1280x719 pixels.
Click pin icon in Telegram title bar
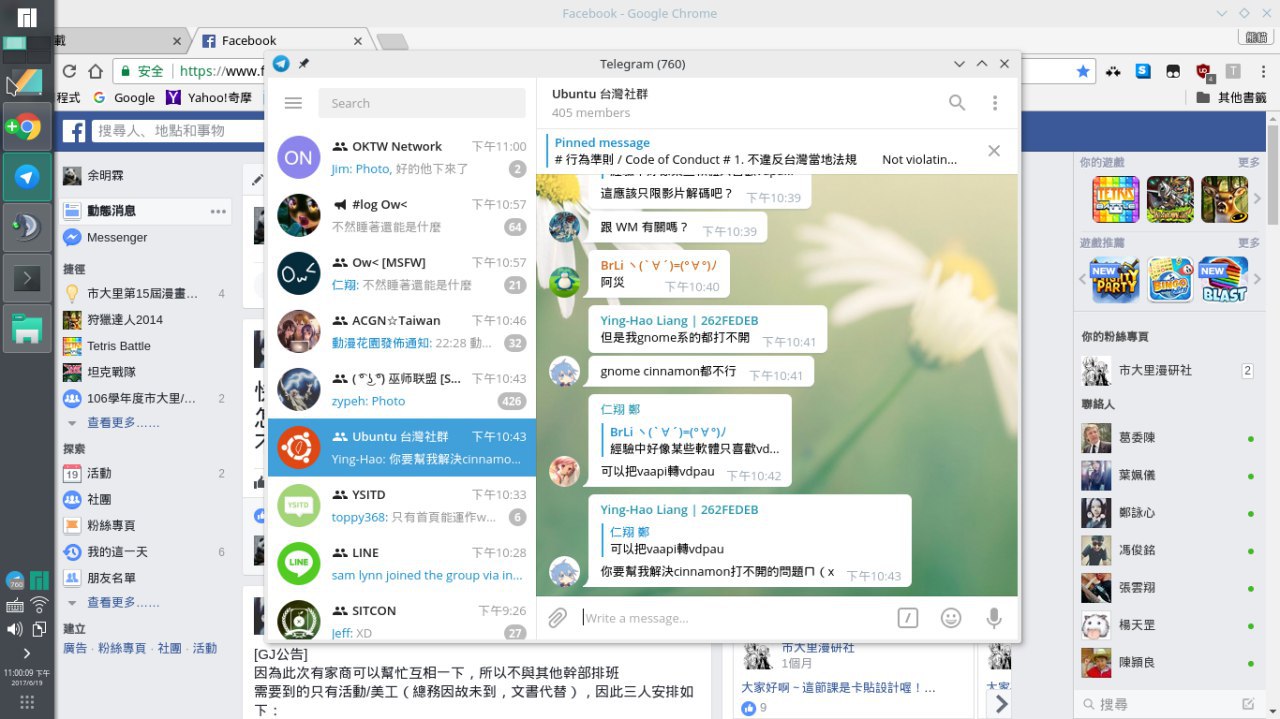tap(304, 64)
